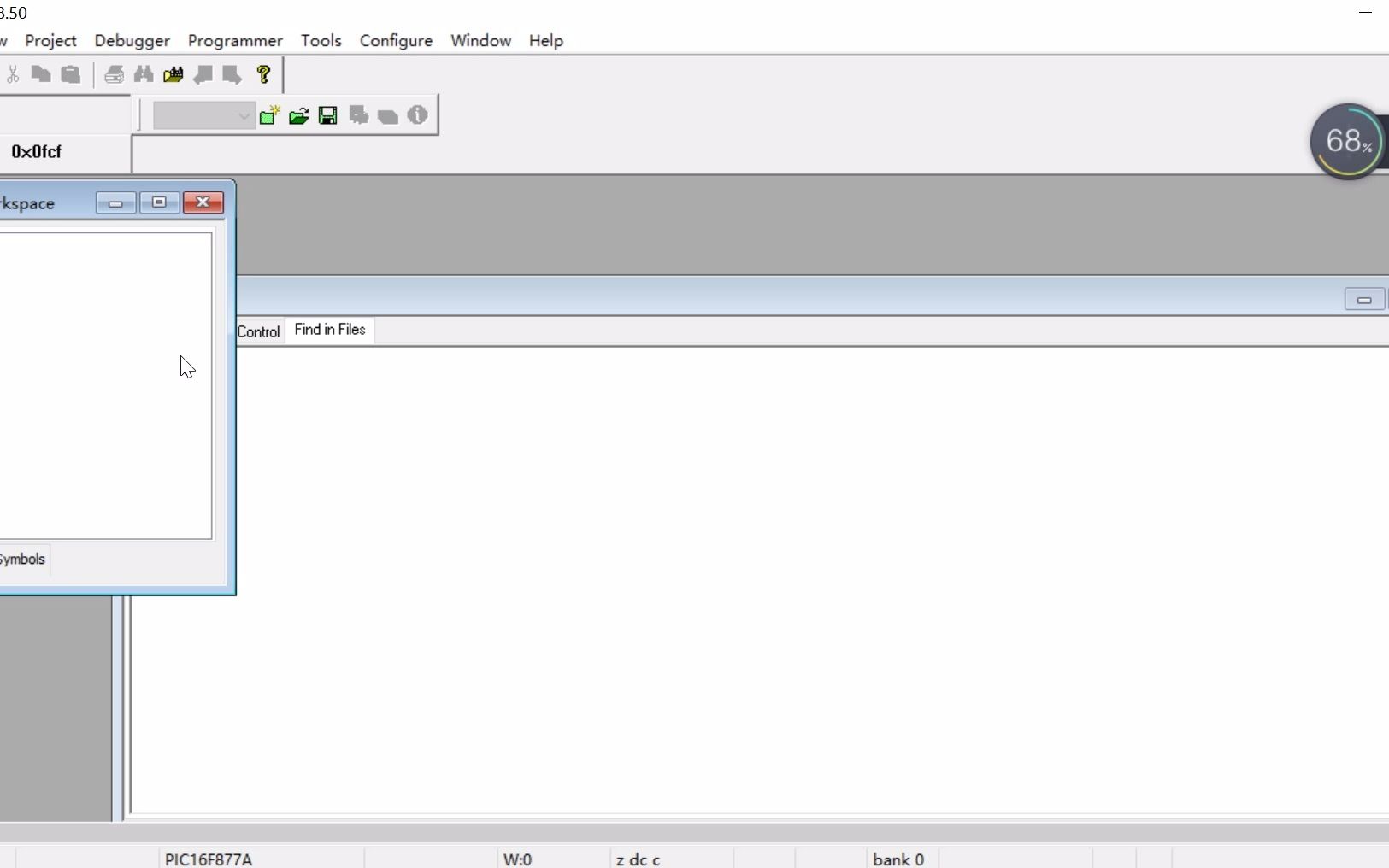Open the Help menu
The width and height of the screenshot is (1389, 868).
(x=545, y=41)
